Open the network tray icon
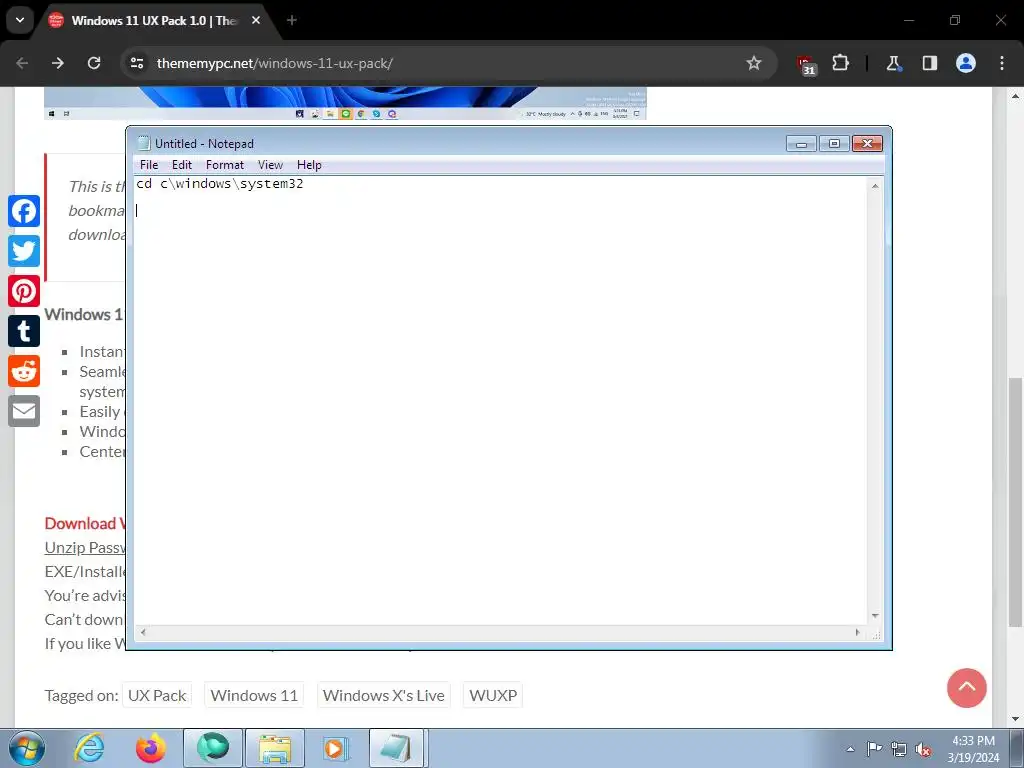This screenshot has width=1024, height=768. point(899,750)
